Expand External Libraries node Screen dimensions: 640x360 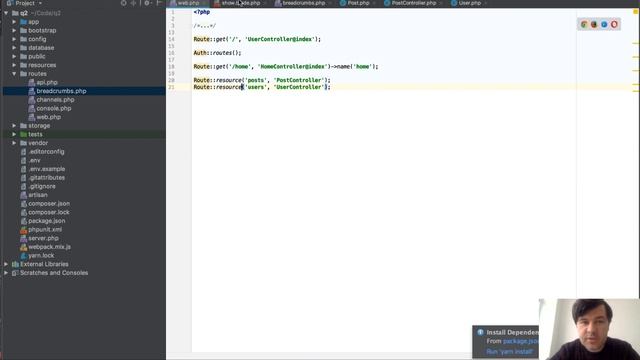6,264
